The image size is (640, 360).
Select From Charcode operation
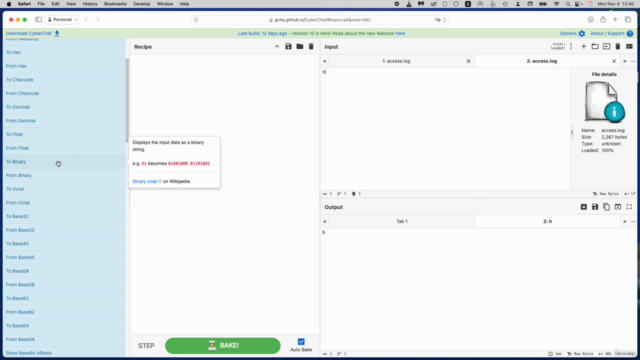coord(65,93)
